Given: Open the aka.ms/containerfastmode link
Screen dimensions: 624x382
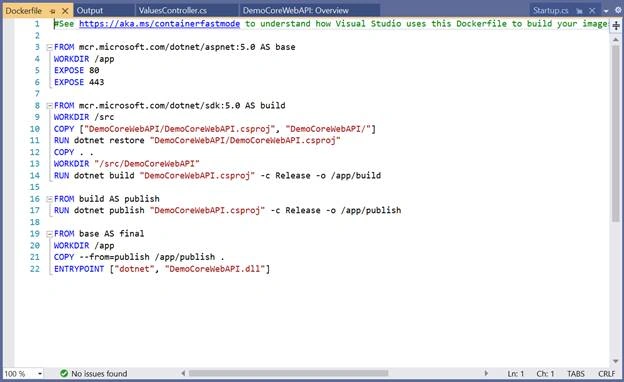Looking at the screenshot, I should tap(159, 24).
